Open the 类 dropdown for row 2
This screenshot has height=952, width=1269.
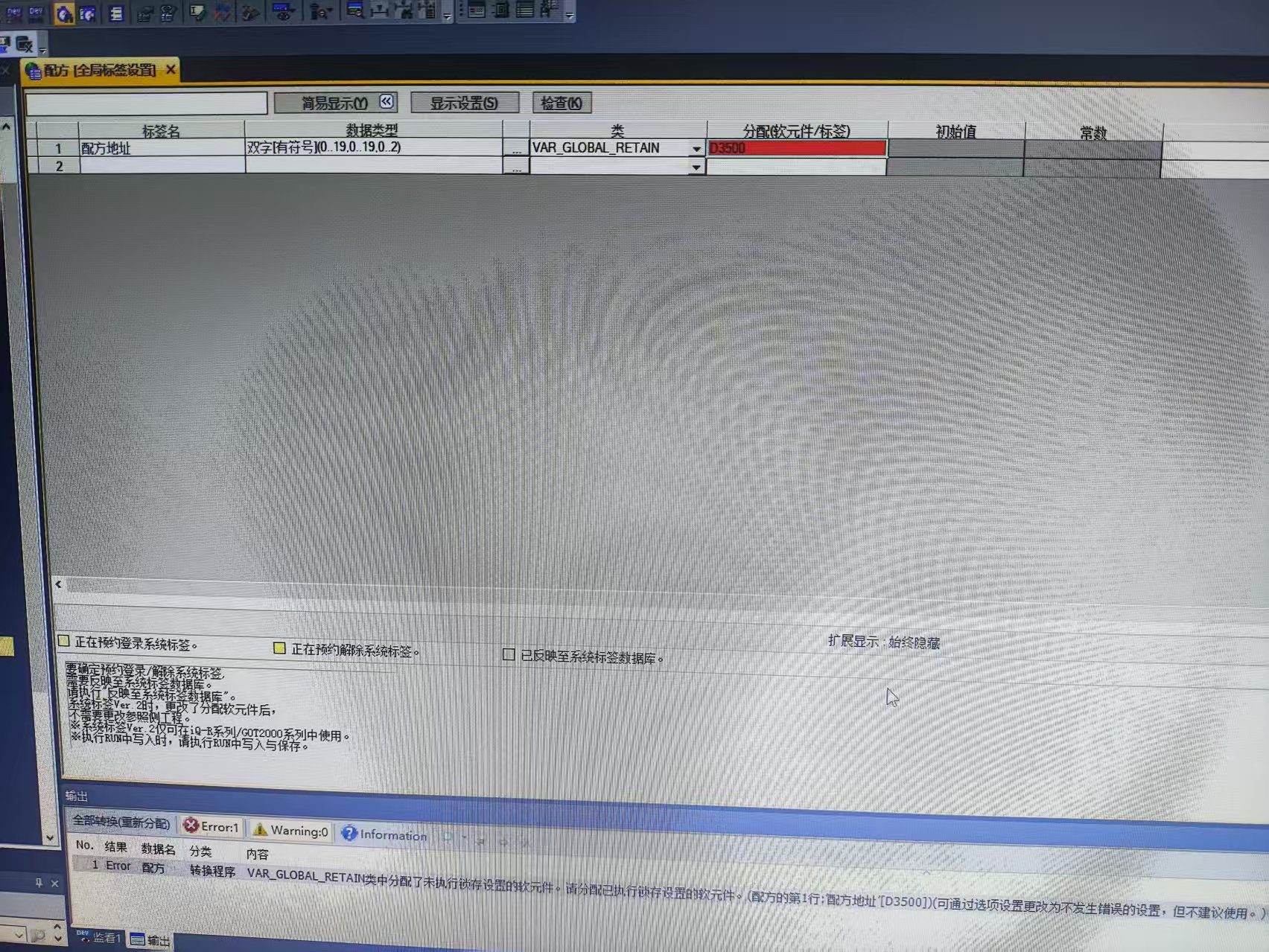(696, 167)
